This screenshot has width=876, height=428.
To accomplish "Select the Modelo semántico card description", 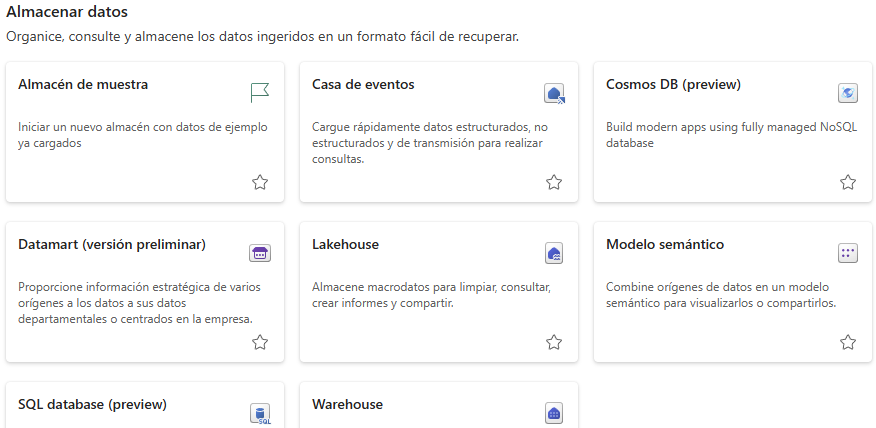I will click(721, 295).
